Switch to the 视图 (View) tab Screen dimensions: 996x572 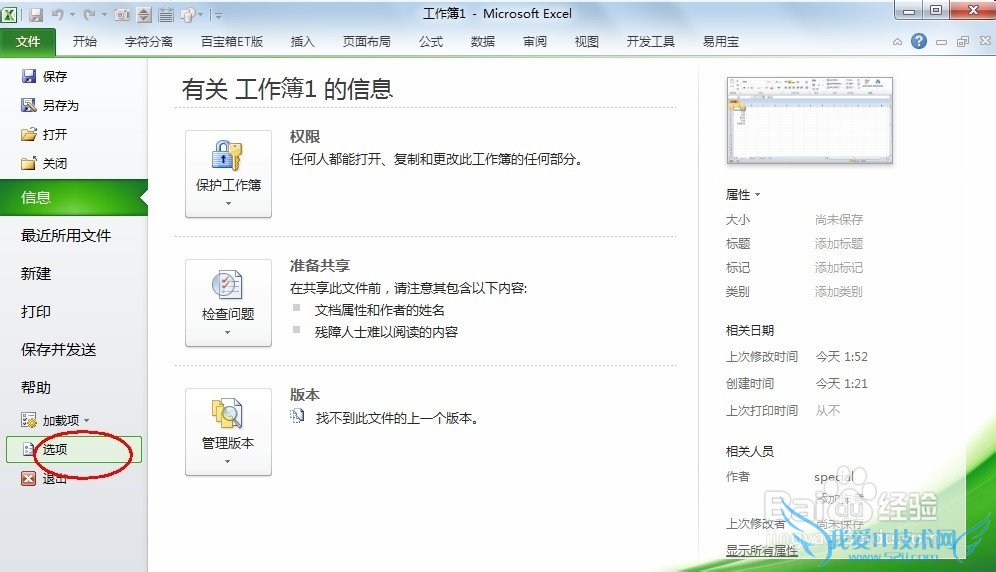[586, 42]
